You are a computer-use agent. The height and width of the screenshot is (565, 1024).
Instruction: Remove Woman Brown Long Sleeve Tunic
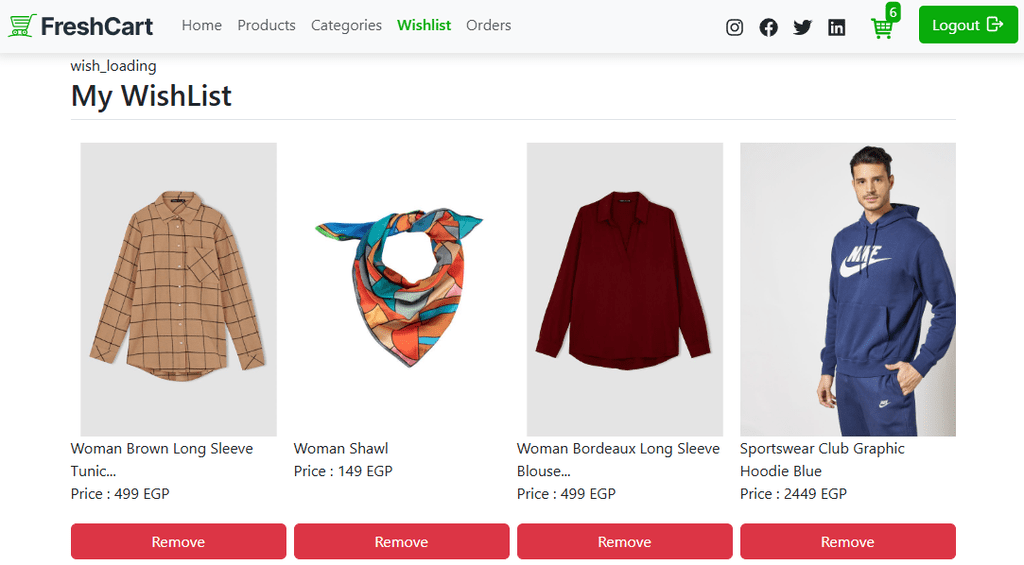178,542
